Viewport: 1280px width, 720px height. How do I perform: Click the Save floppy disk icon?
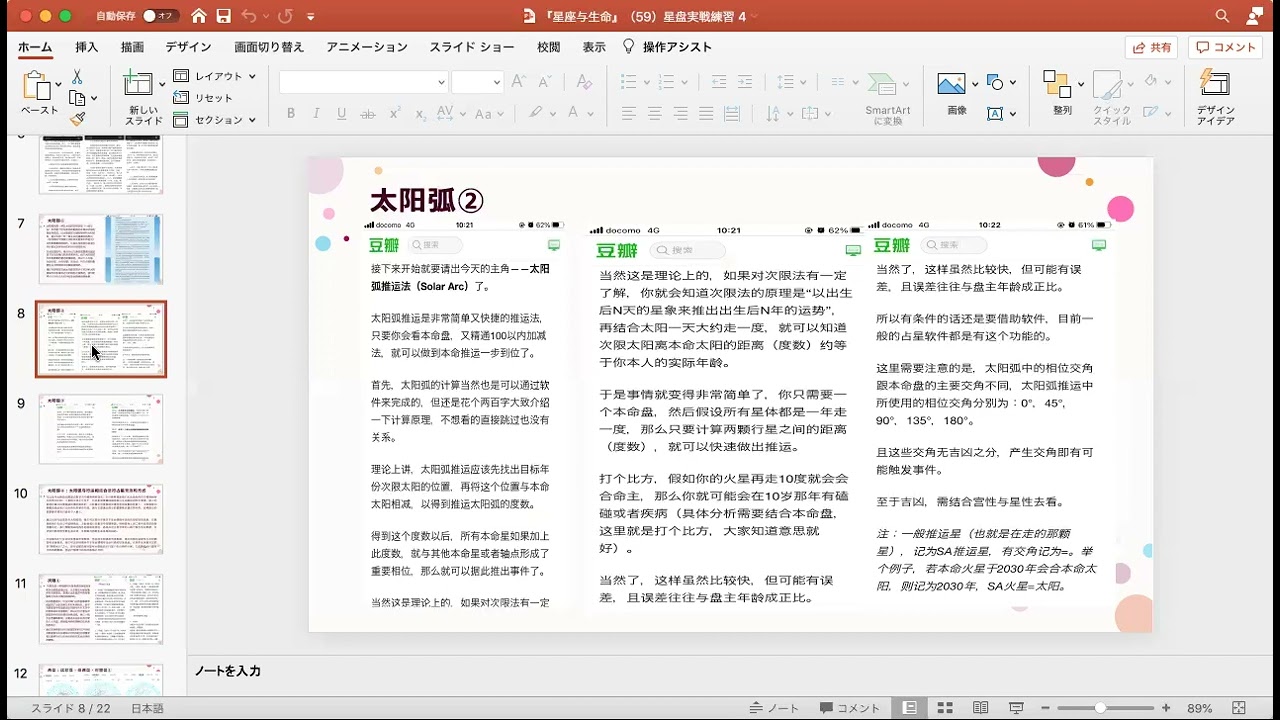coord(224,16)
